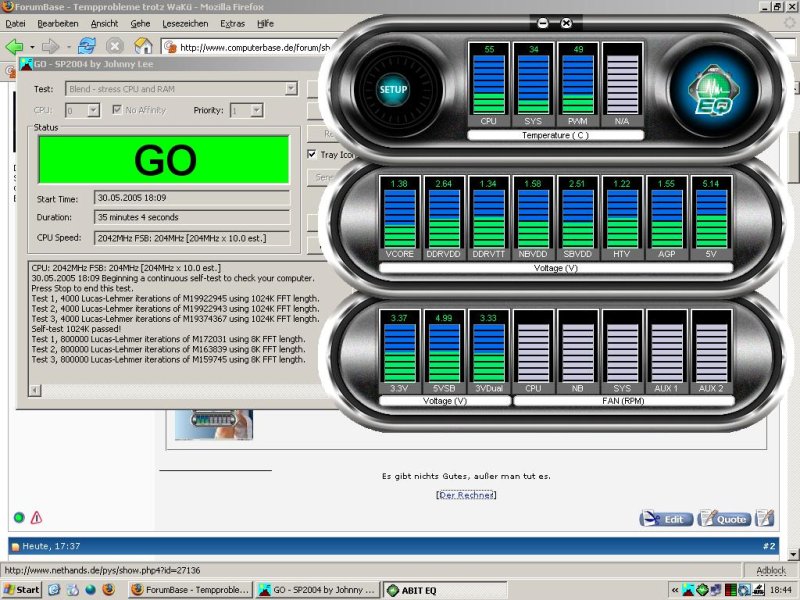800x600 pixels.
Task: Click the taskbar clock showing 18:44
Action: (x=781, y=590)
